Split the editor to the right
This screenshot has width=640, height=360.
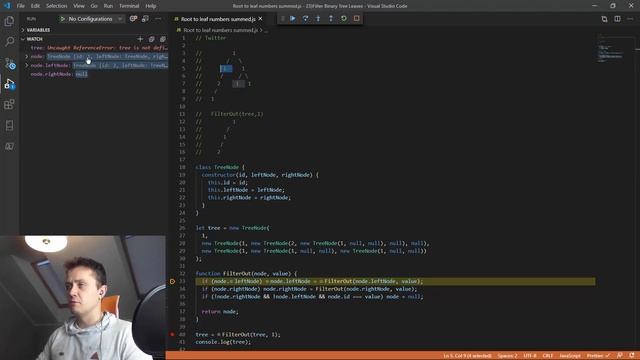tap(617, 19)
